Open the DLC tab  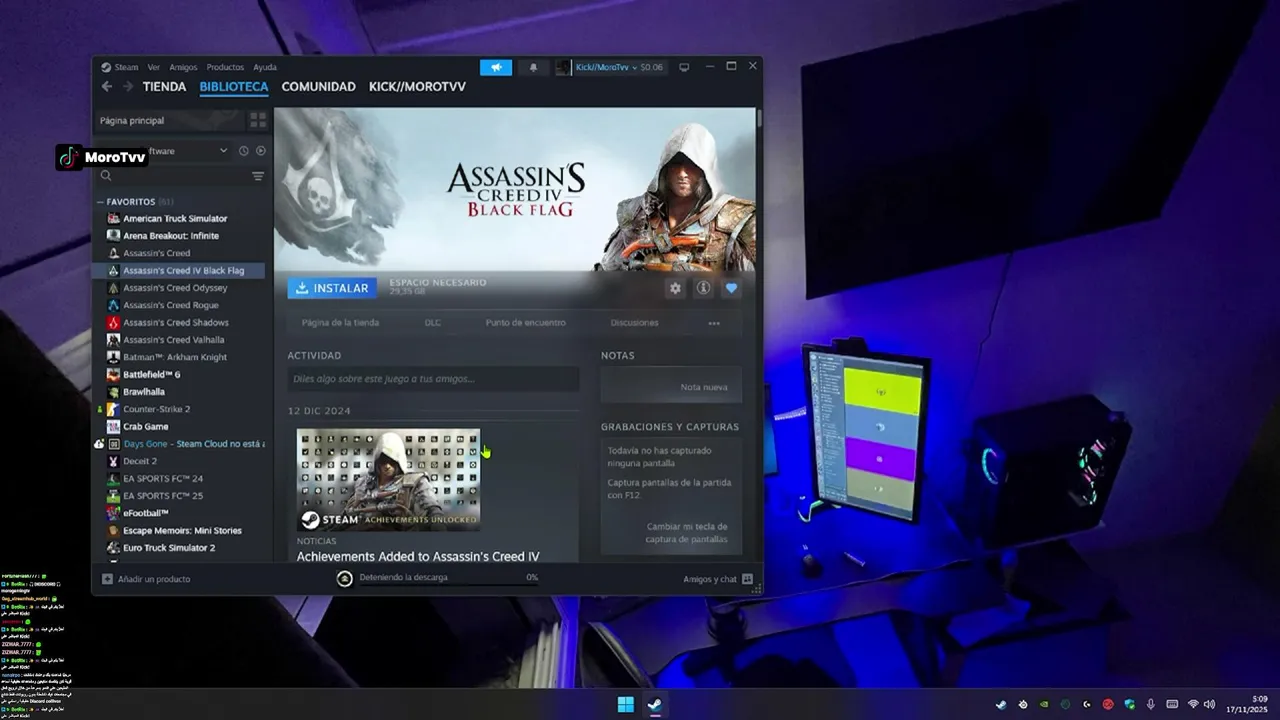click(433, 323)
